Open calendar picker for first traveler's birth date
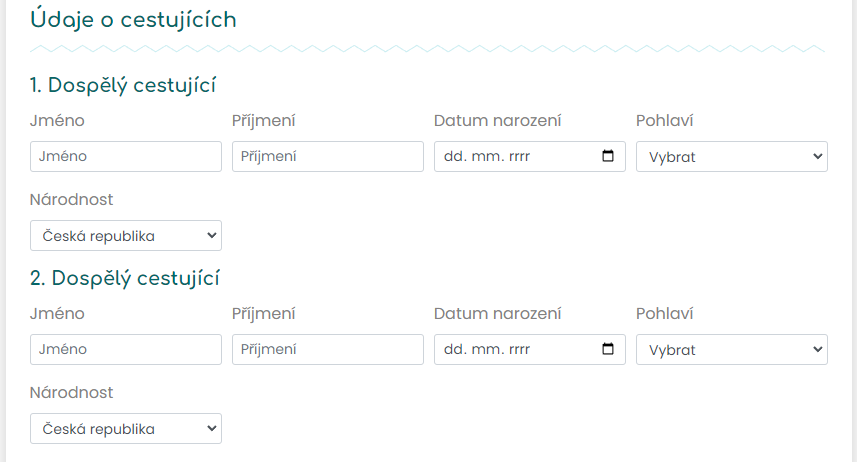 (608, 156)
